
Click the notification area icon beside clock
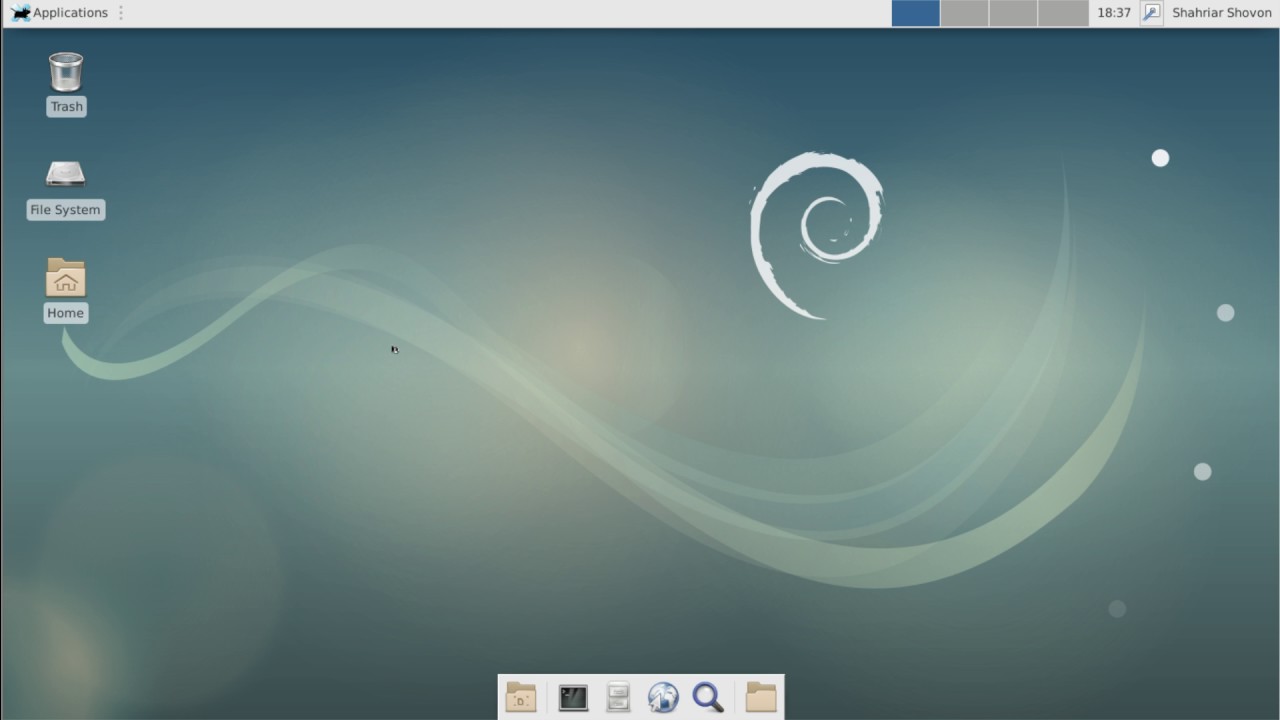[1152, 13]
